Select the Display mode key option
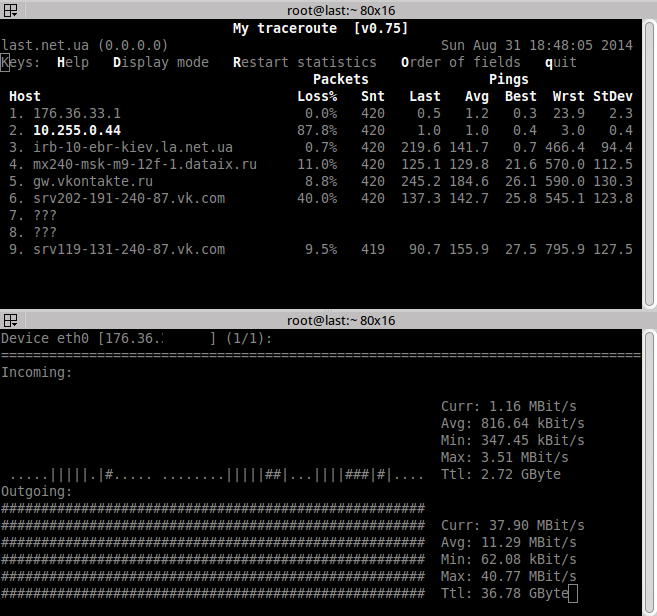The image size is (657, 616). tap(160, 62)
